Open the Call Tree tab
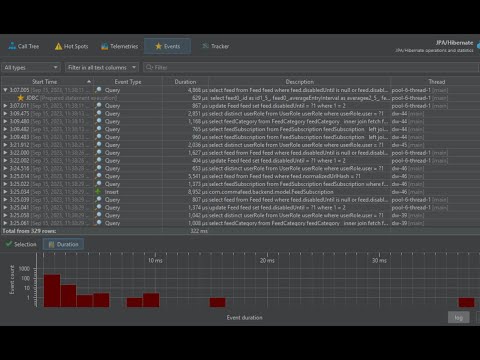Image resolution: width=480 pixels, height=360 pixels. pyautogui.click(x=24, y=46)
